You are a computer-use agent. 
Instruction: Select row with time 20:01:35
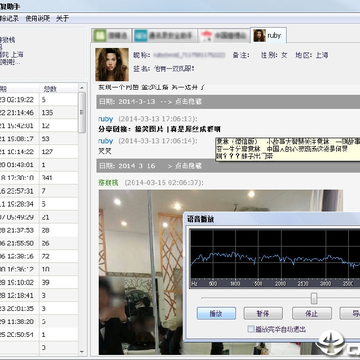point(39,308)
